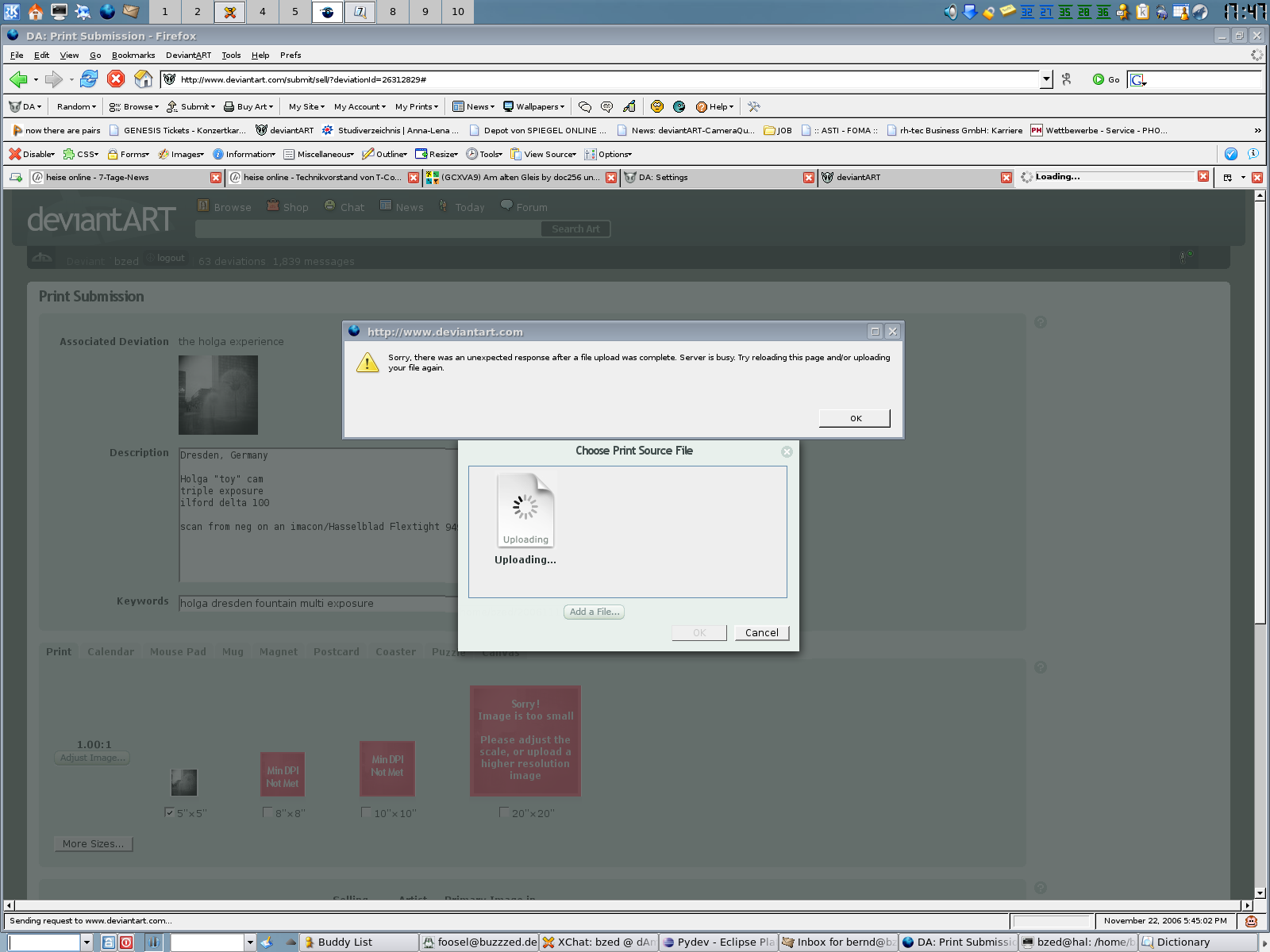The width and height of the screenshot is (1270, 952).
Task: Enable the 10"x10" size checkbox
Action: click(366, 812)
